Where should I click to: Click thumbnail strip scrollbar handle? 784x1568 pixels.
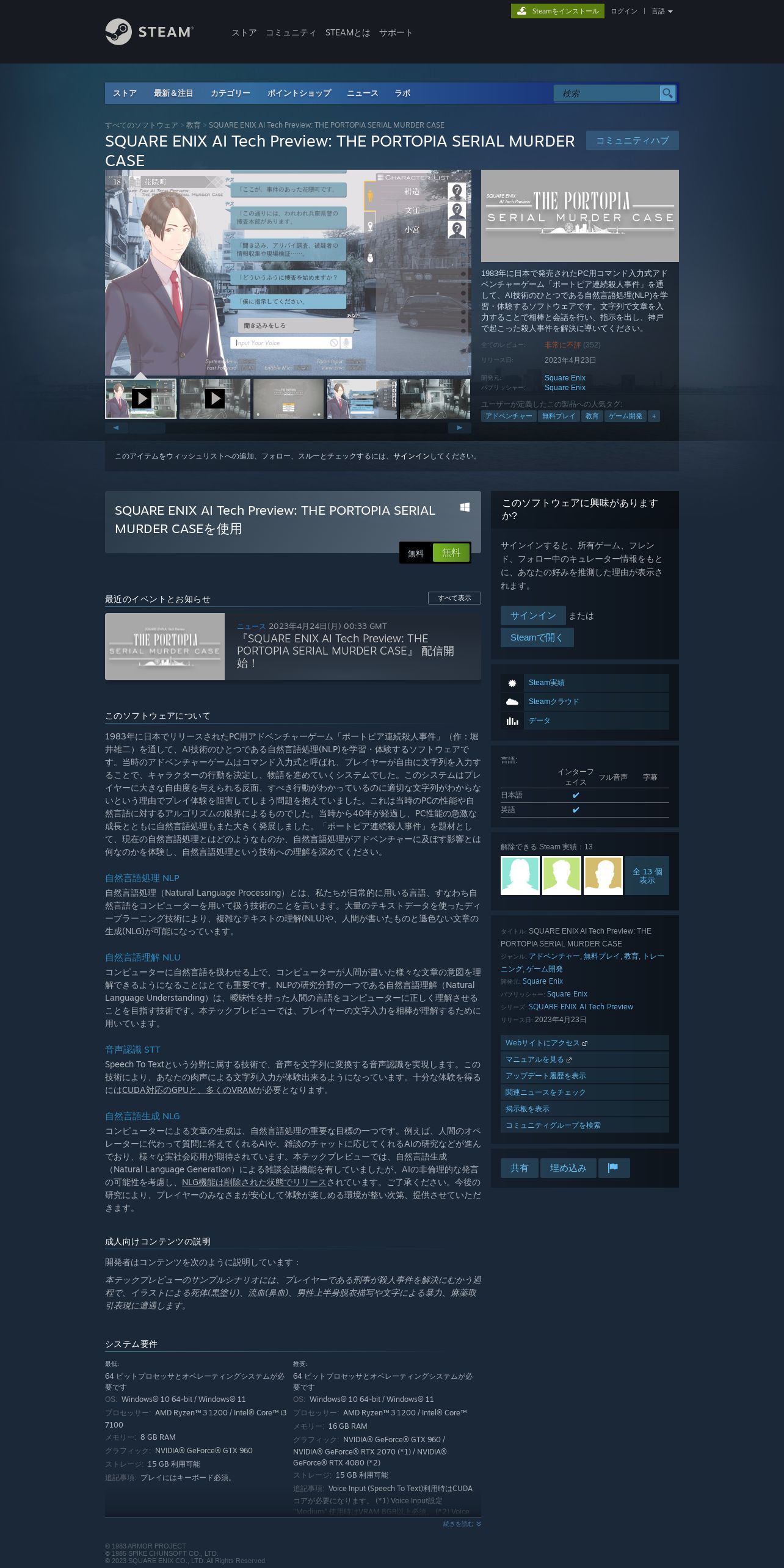[x=147, y=427]
